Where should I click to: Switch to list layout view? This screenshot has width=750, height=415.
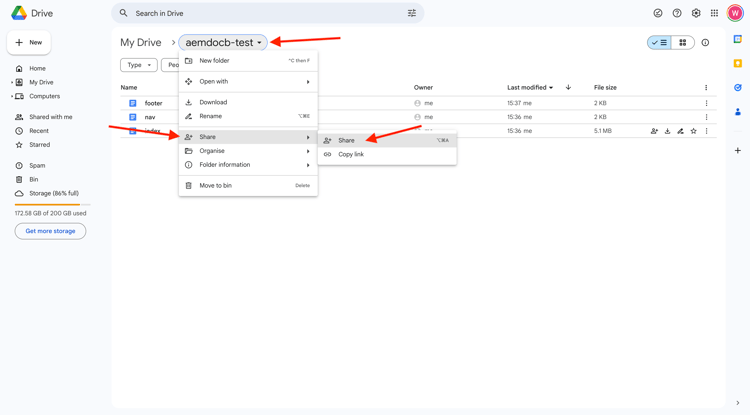click(659, 43)
